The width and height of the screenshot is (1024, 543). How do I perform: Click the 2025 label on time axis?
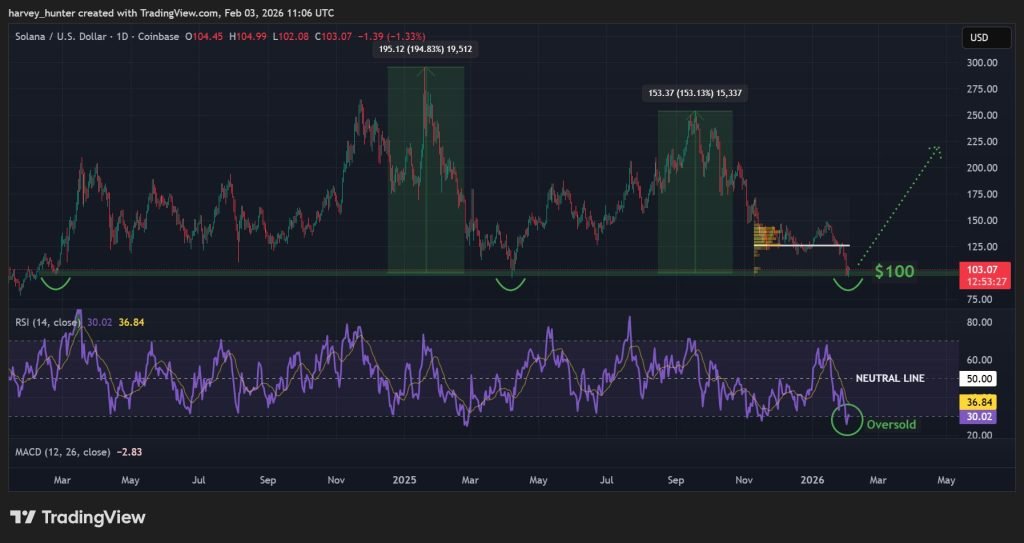(x=406, y=480)
